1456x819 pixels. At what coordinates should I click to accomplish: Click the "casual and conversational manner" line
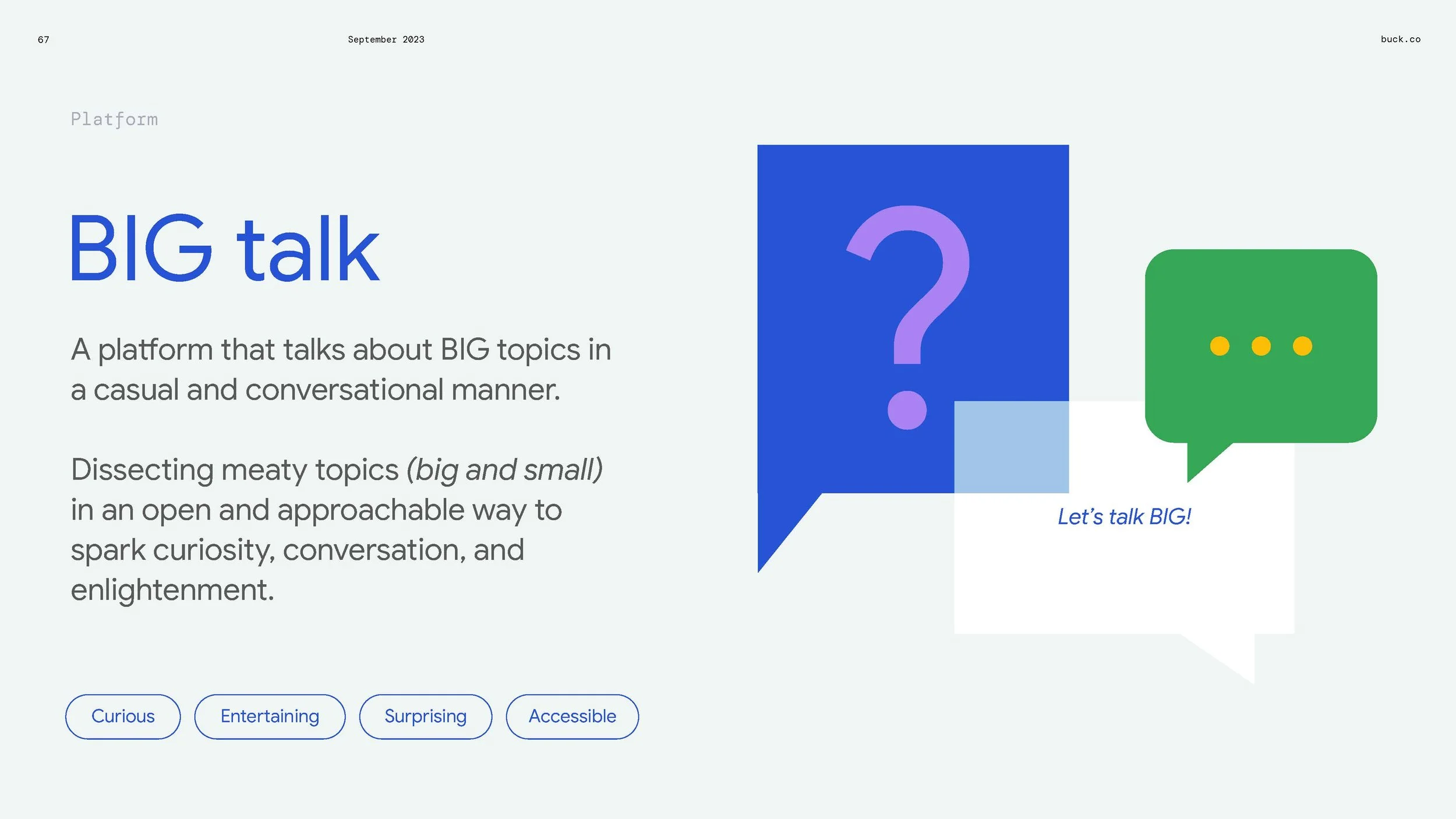315,390
